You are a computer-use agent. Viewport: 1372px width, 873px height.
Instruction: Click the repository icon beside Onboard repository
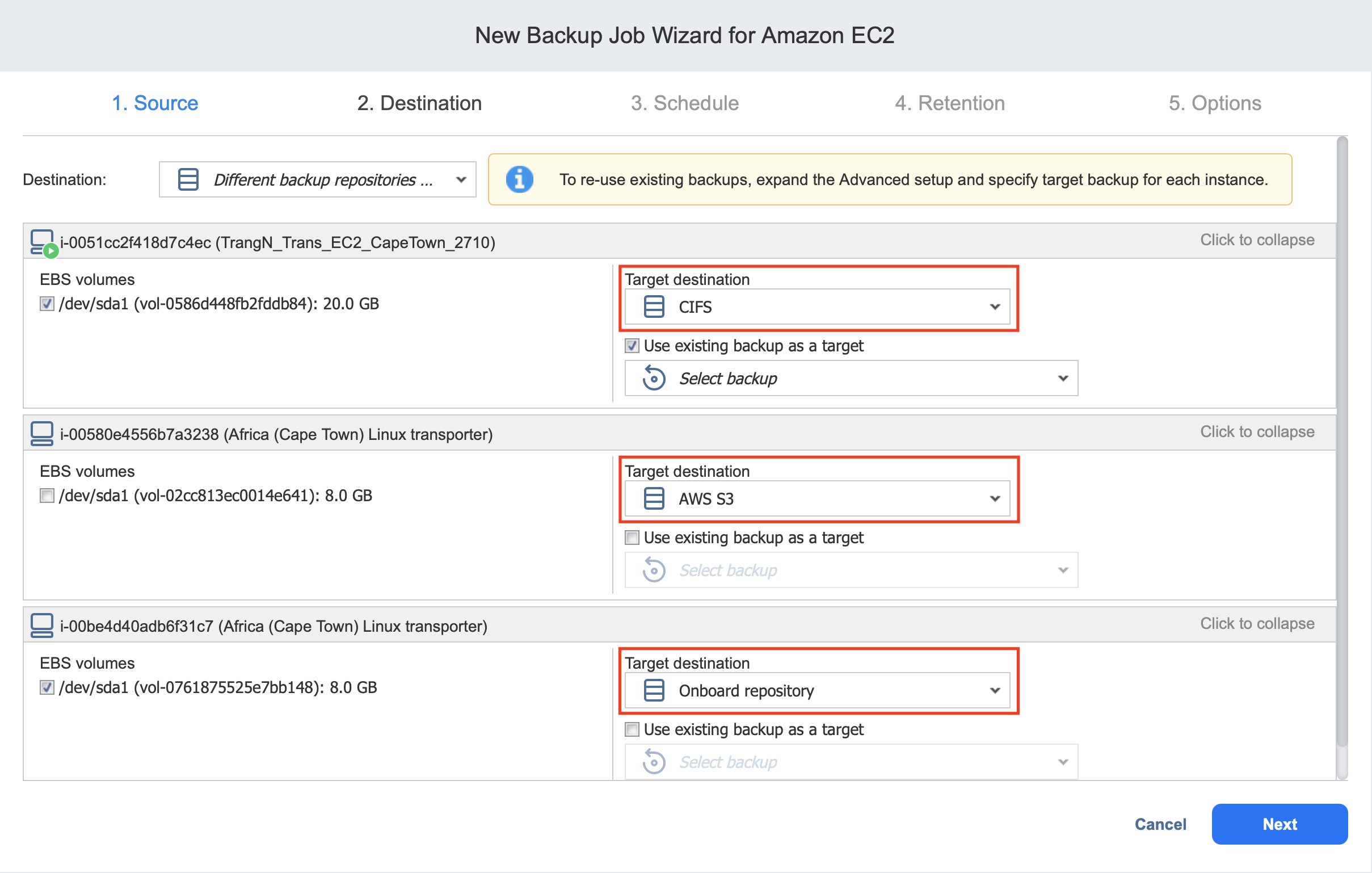(x=654, y=691)
